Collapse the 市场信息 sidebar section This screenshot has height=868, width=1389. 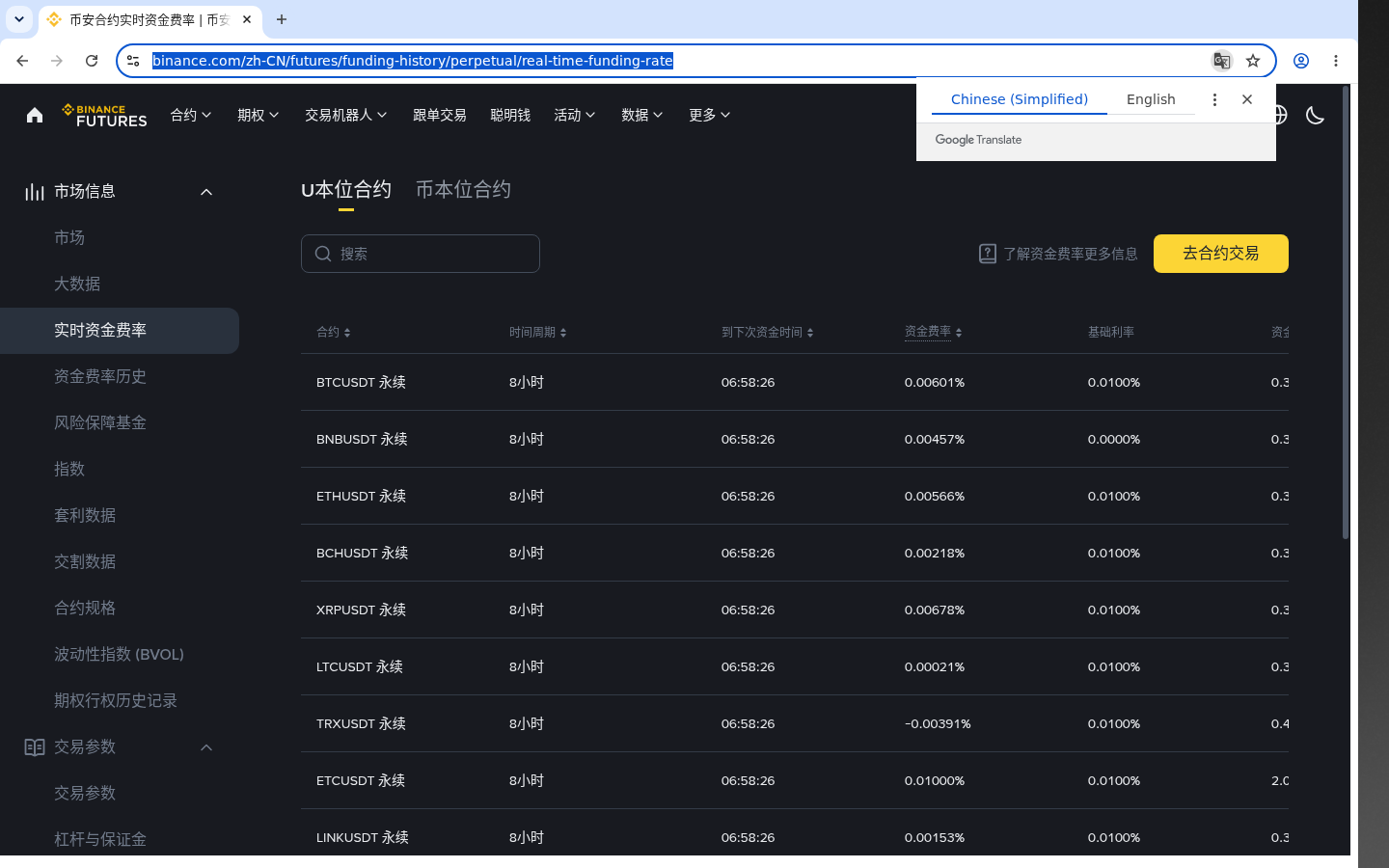coord(206,192)
